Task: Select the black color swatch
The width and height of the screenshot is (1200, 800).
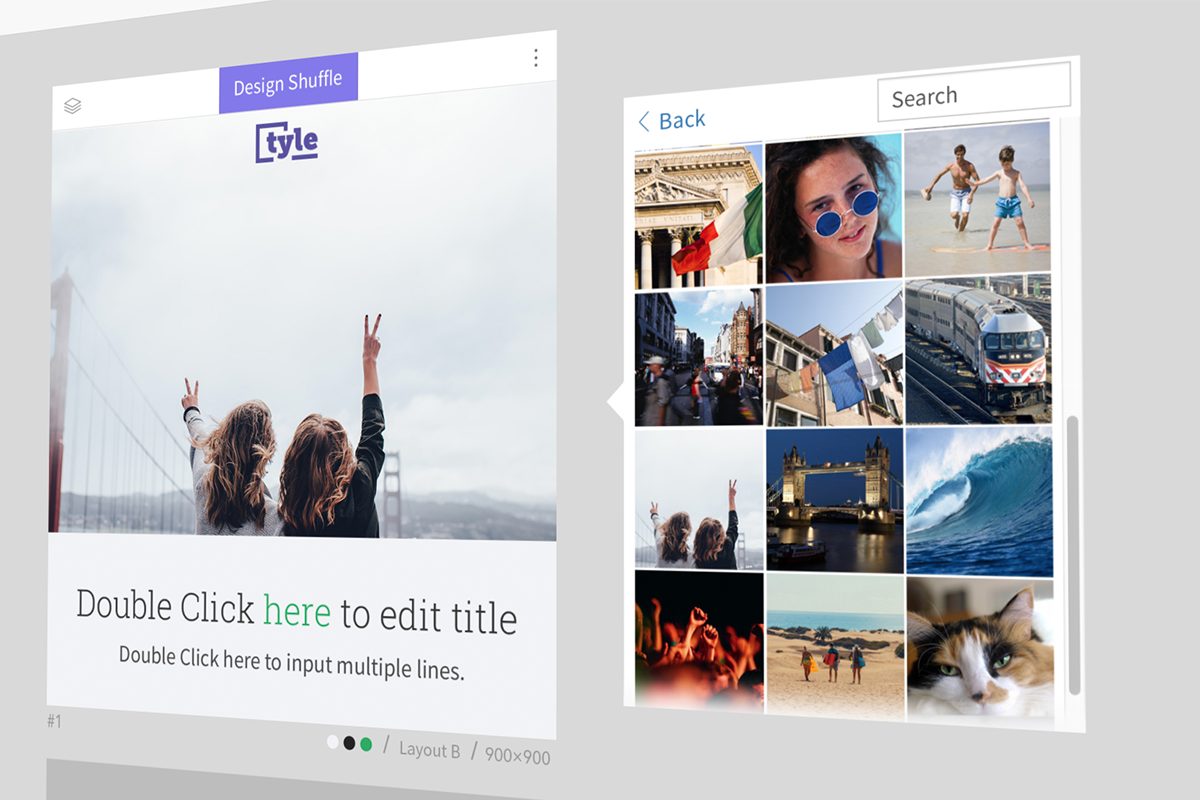Action: coord(349,743)
